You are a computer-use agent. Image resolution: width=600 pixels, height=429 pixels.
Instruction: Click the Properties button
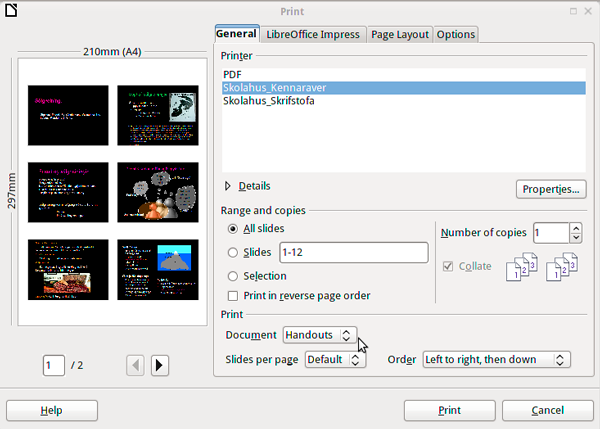tap(551, 189)
